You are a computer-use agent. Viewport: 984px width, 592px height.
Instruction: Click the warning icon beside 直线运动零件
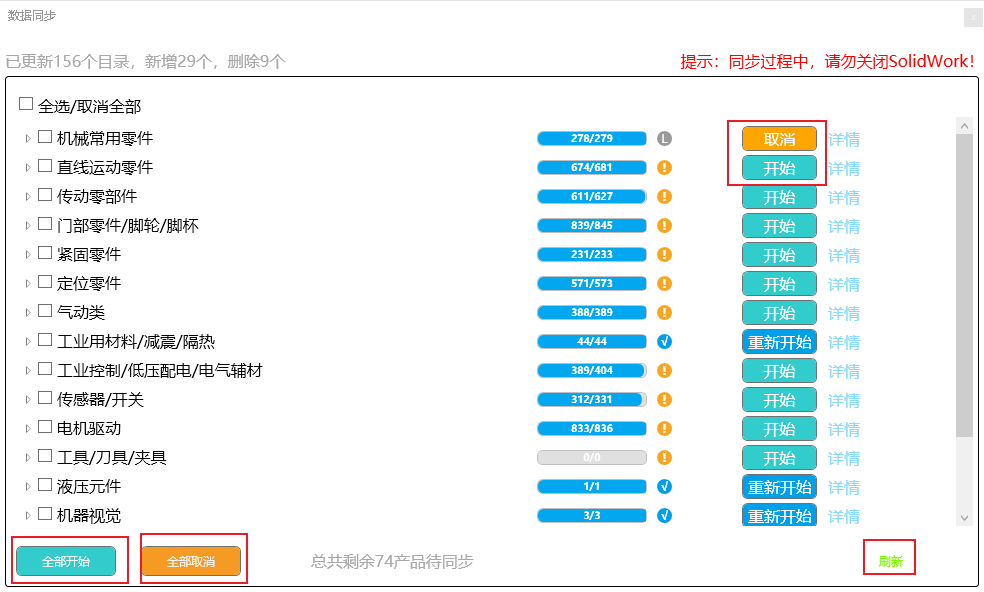pos(665,167)
